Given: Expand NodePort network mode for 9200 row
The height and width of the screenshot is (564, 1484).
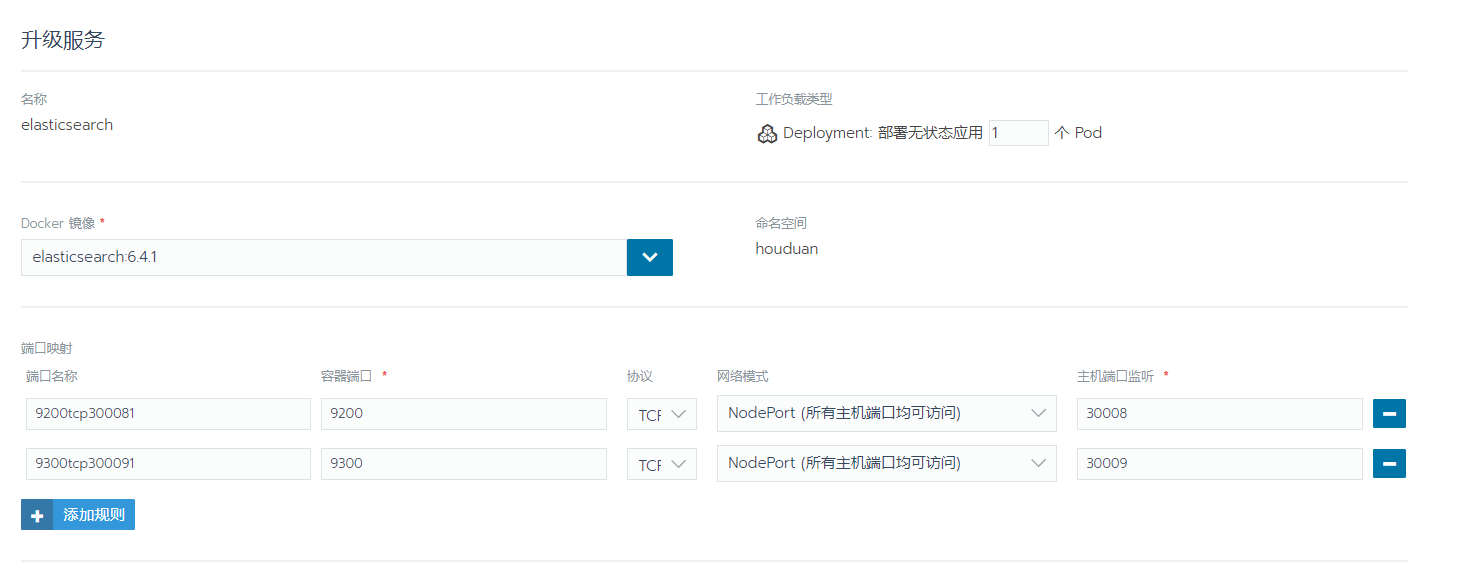Looking at the screenshot, I should click(887, 413).
